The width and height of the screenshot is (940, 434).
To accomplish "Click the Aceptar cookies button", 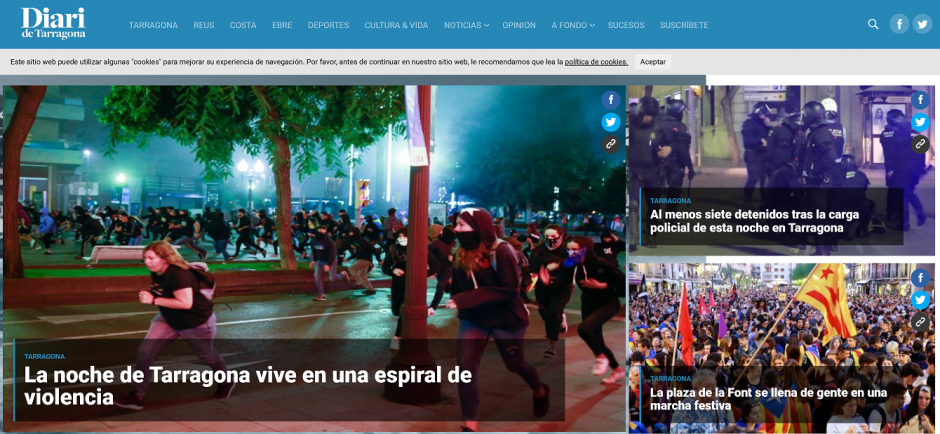I will point(653,62).
